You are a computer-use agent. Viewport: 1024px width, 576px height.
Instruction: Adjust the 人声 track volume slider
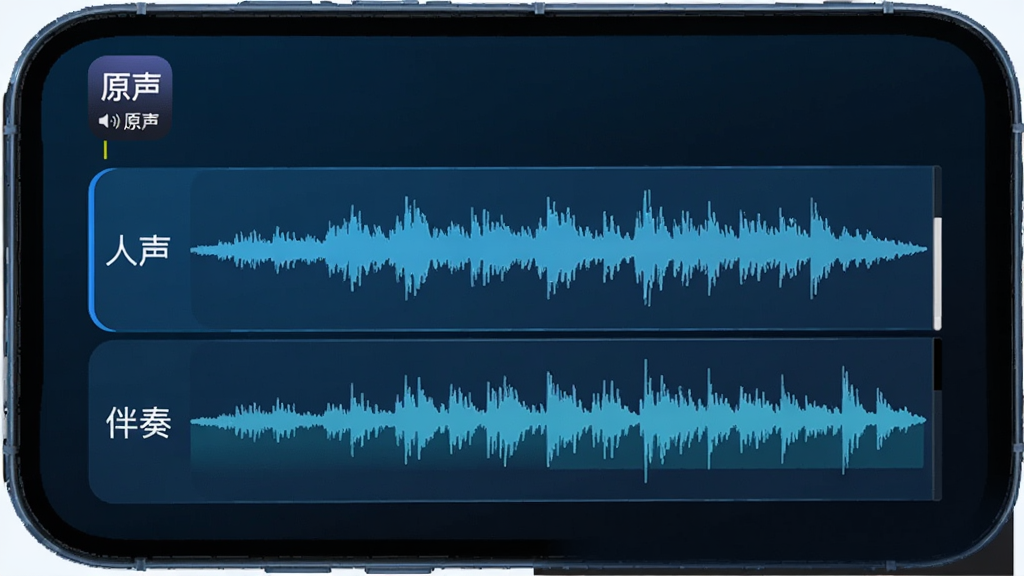tap(938, 249)
